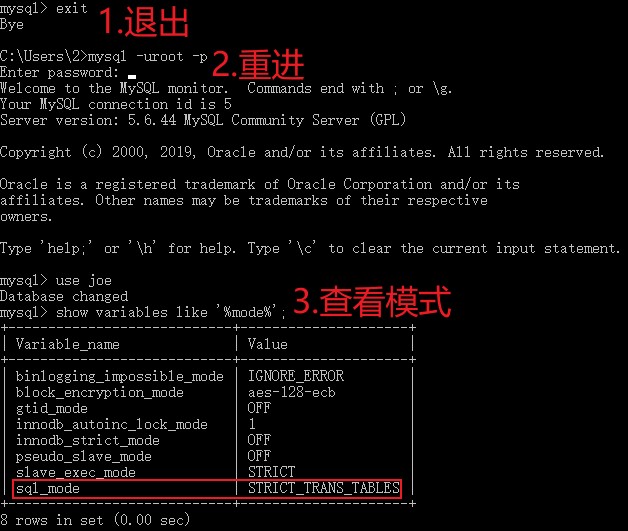The width and height of the screenshot is (628, 531).
Task: Select the gtid_mode variable row
Action: 208,408
